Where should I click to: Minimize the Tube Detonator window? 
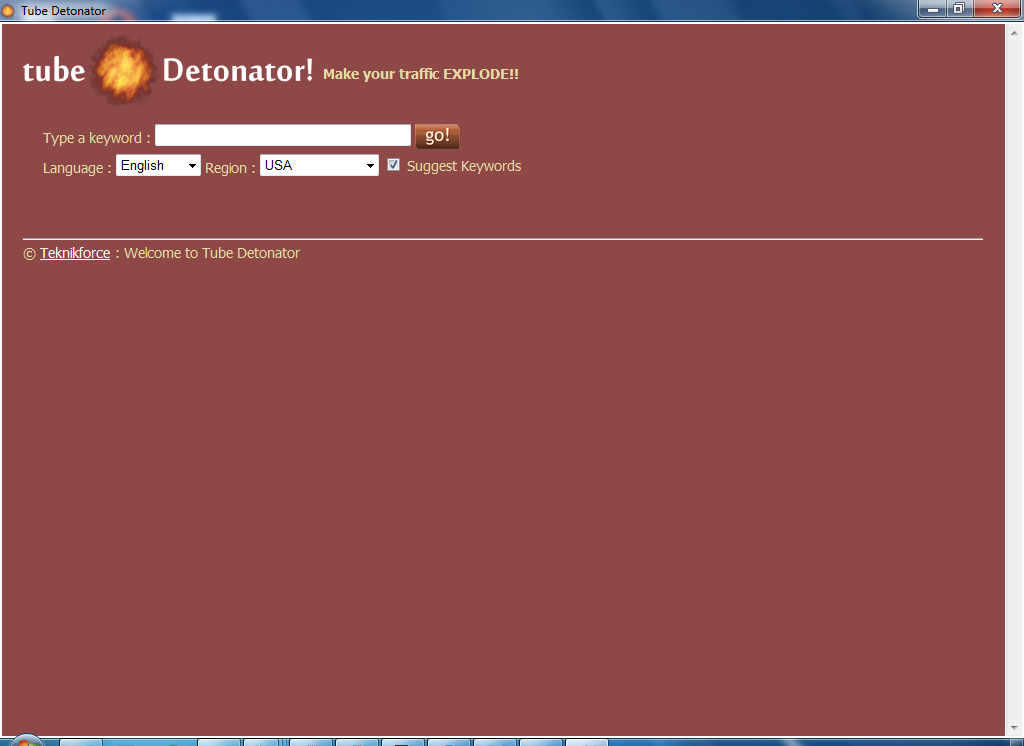point(933,9)
